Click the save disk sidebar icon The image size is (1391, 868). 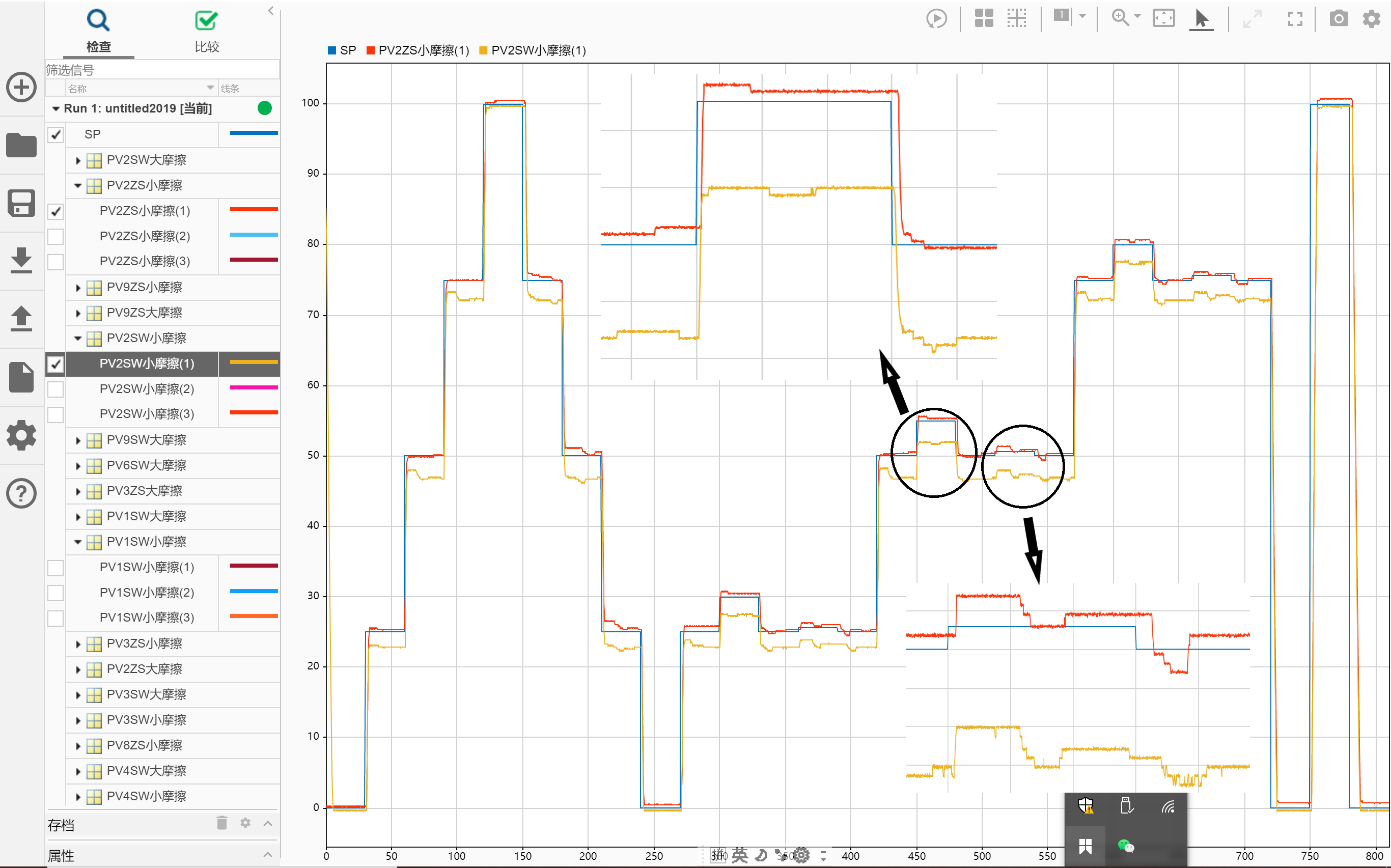click(21, 203)
